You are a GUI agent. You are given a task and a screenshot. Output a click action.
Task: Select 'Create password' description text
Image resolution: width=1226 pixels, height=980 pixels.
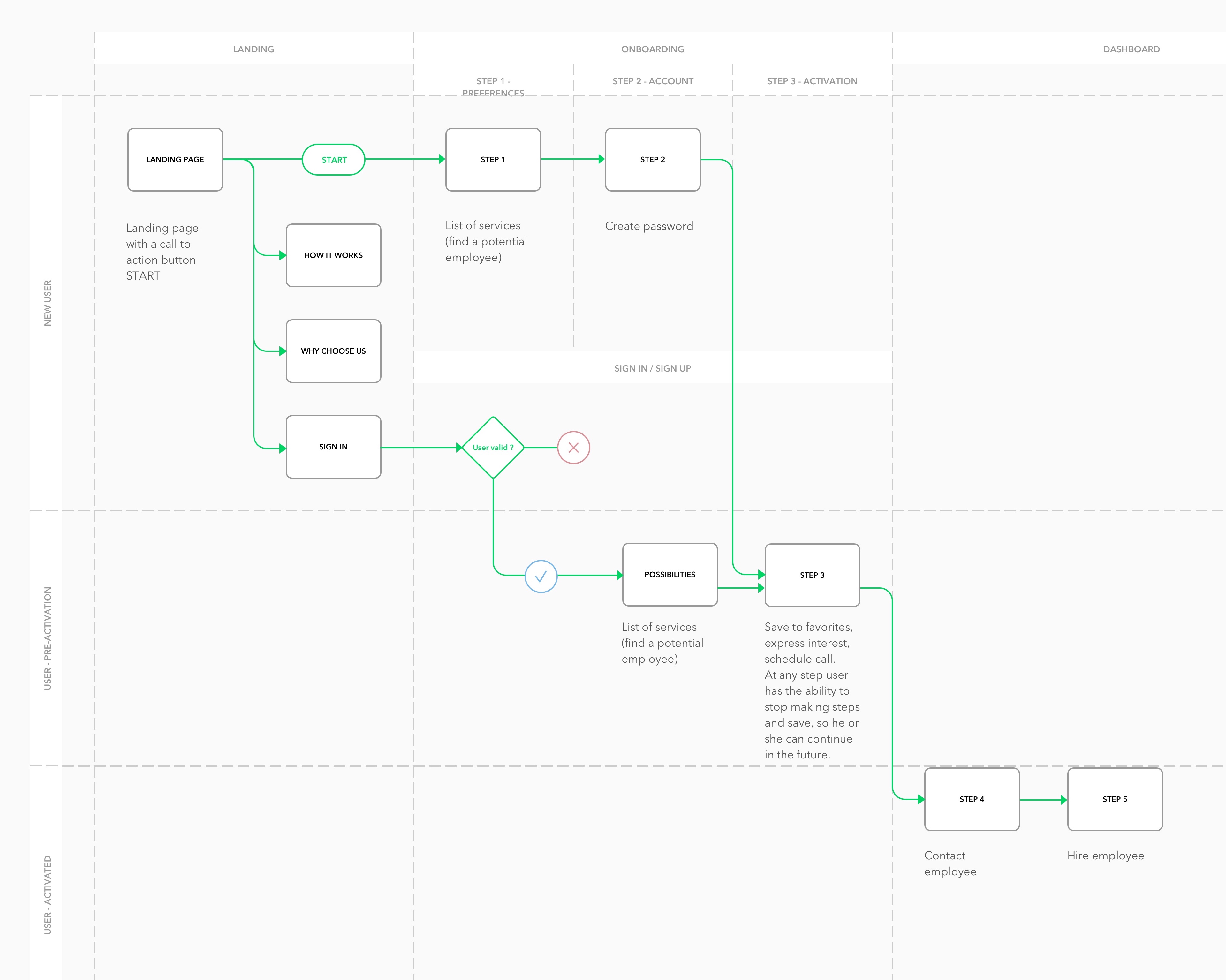(649, 226)
